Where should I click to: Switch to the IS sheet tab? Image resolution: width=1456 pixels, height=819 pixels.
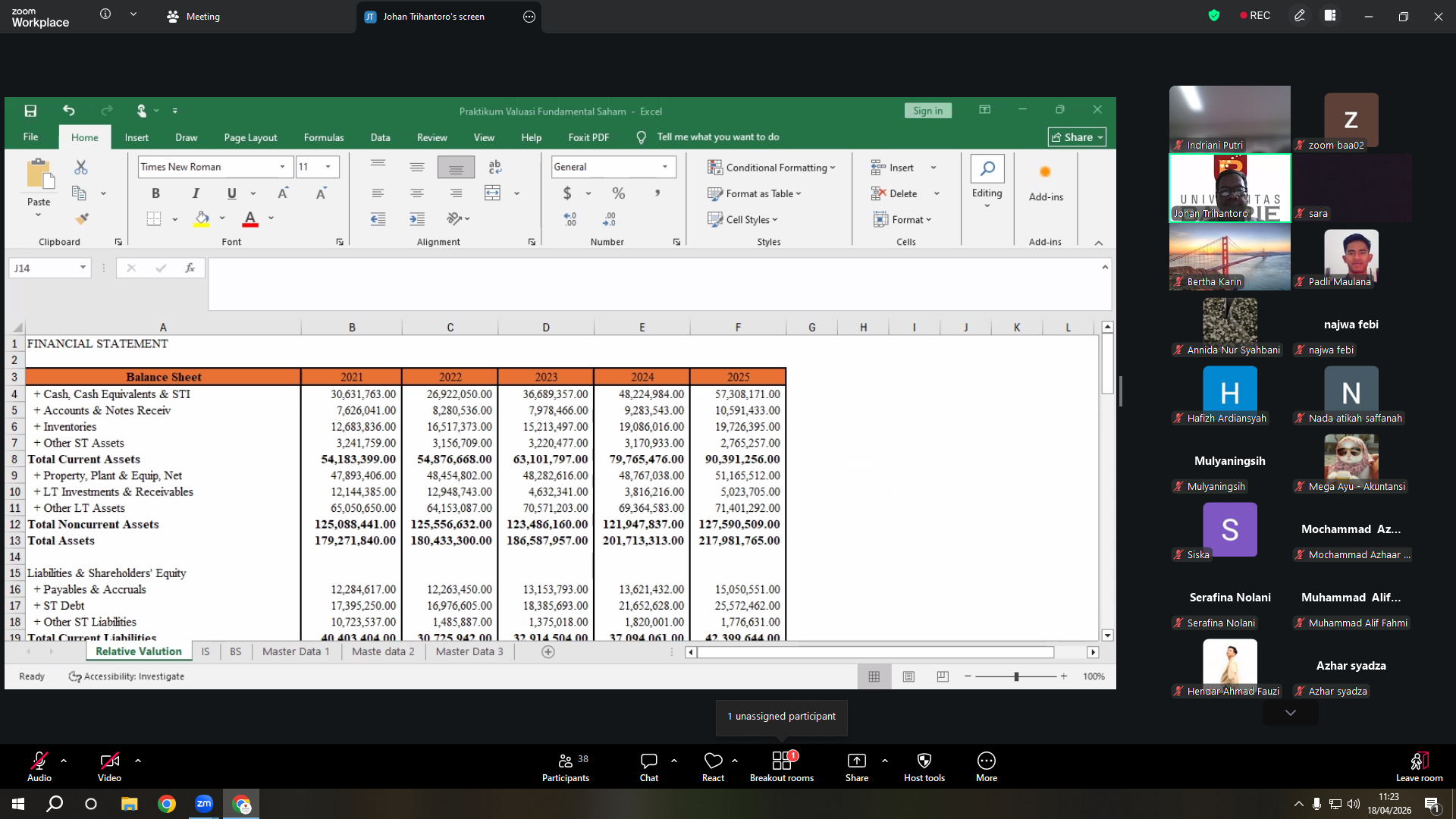(x=206, y=652)
